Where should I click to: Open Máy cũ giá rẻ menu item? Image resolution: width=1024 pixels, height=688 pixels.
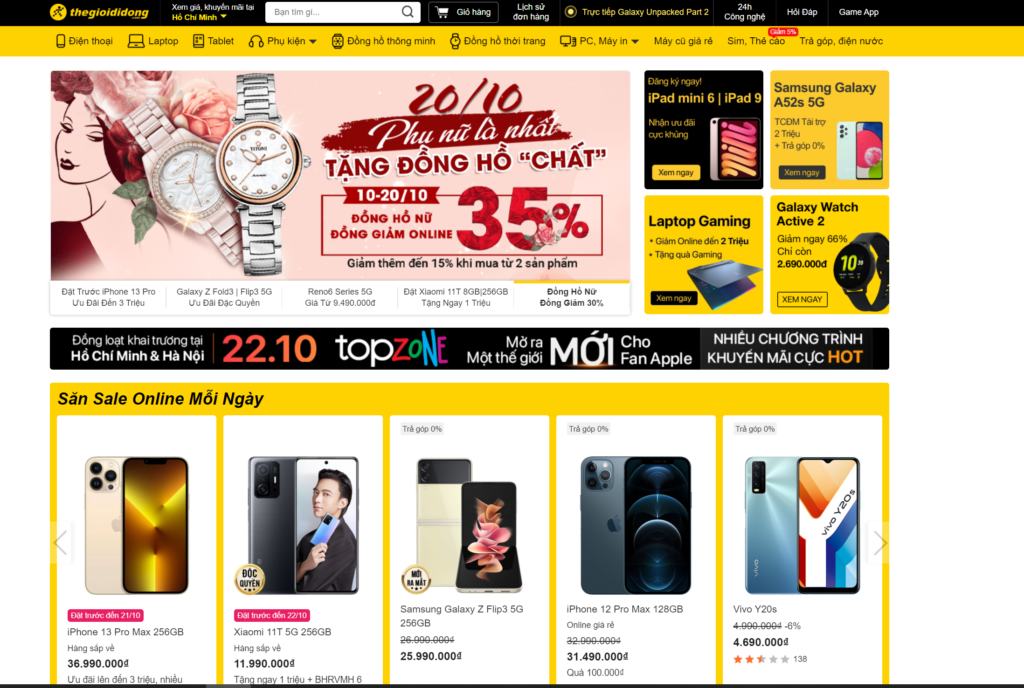[x=683, y=41]
